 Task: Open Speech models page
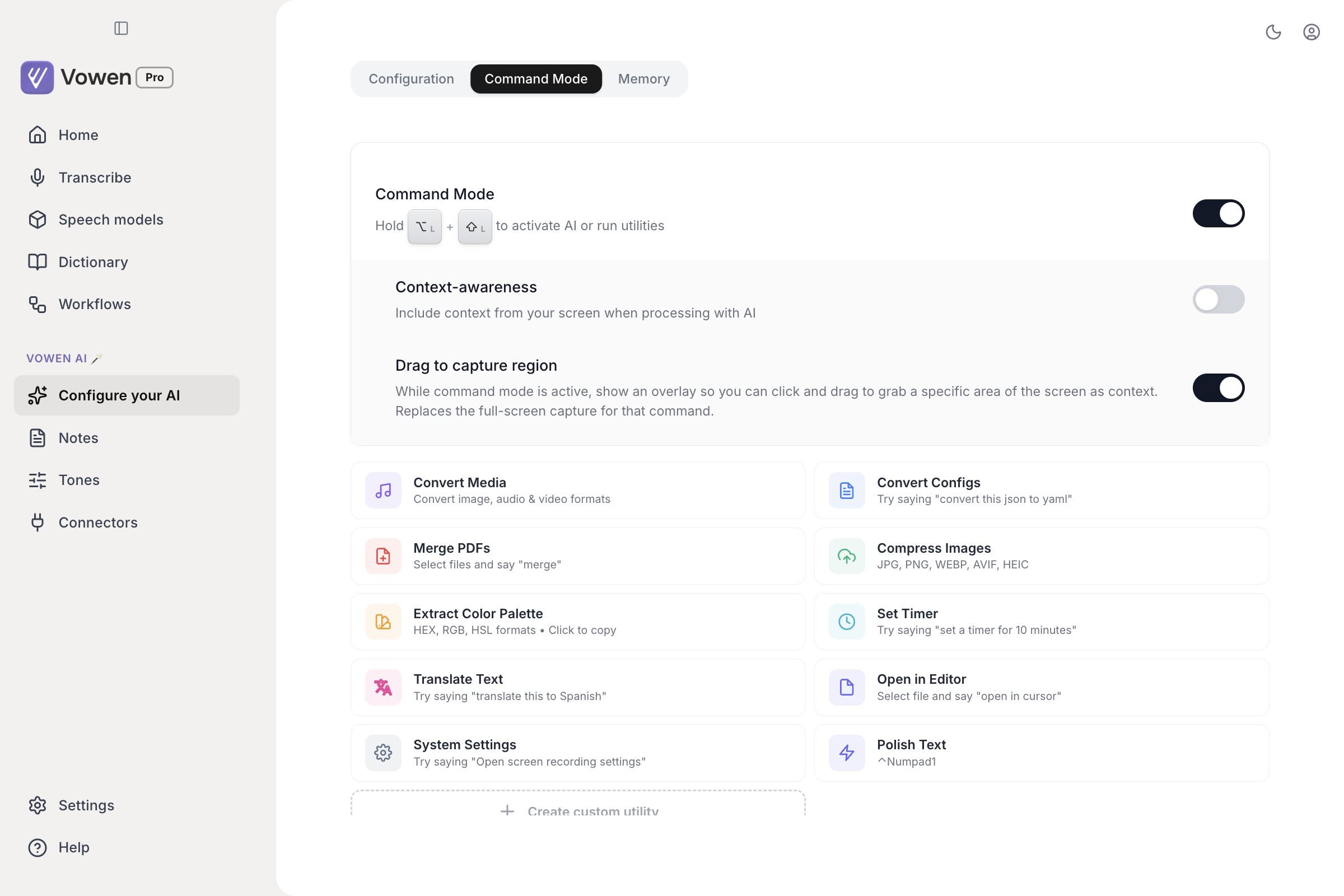(x=127, y=220)
